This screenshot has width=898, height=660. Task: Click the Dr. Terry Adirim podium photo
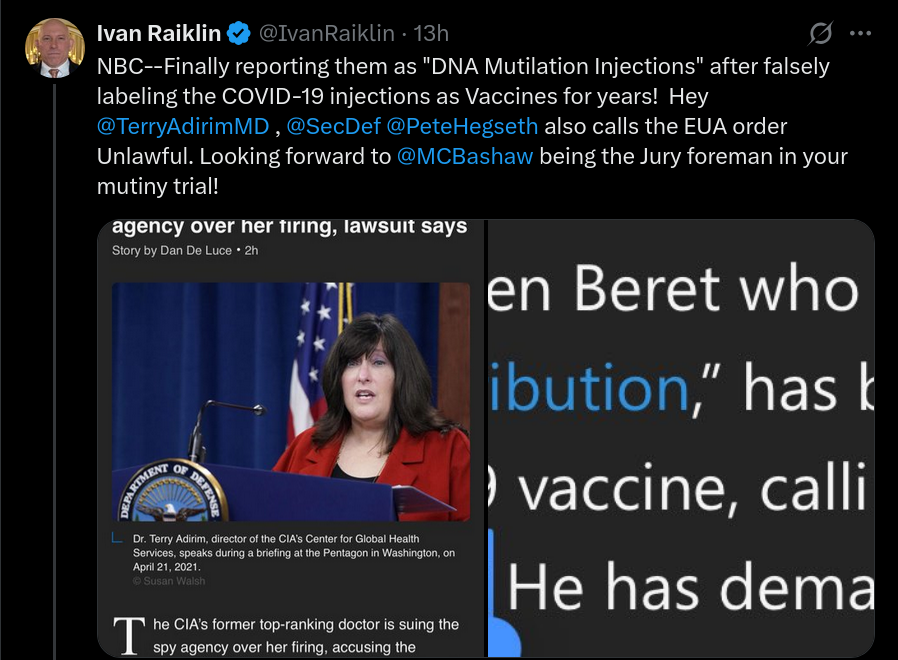pyautogui.click(x=291, y=402)
